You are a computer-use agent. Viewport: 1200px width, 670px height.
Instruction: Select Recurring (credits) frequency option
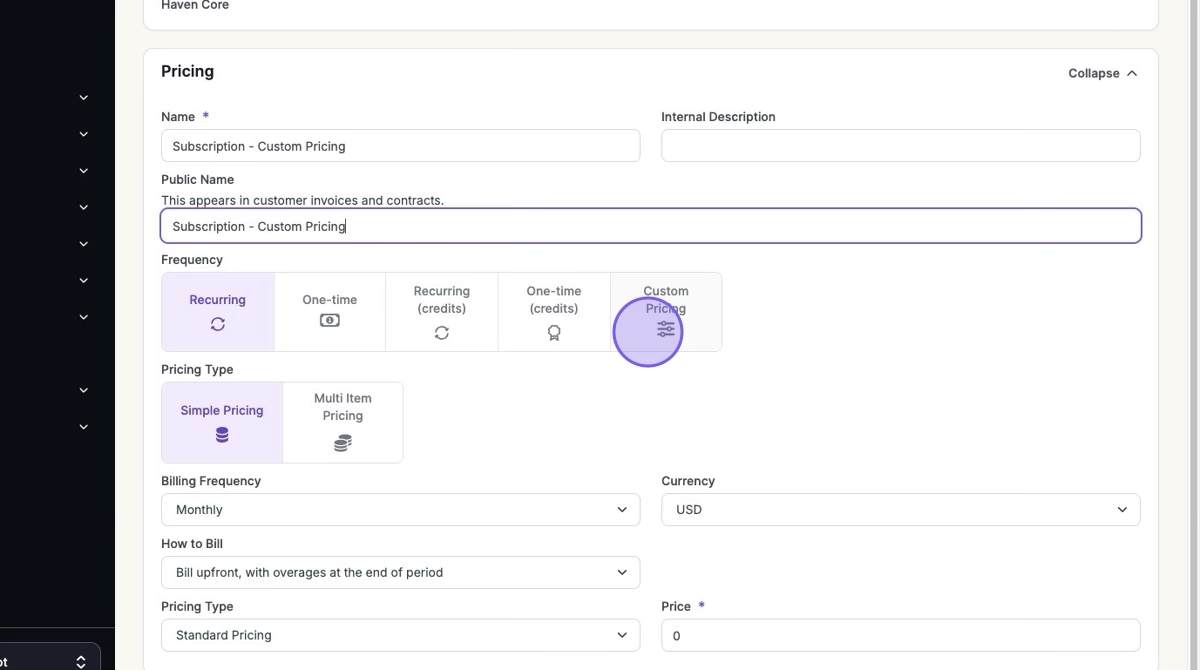[x=442, y=311]
